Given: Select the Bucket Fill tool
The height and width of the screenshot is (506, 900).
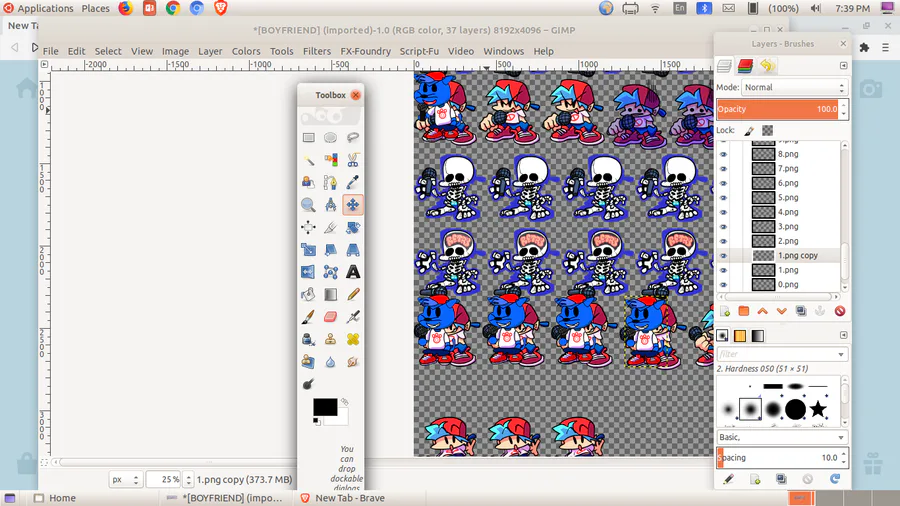Looking at the screenshot, I should click(308, 294).
